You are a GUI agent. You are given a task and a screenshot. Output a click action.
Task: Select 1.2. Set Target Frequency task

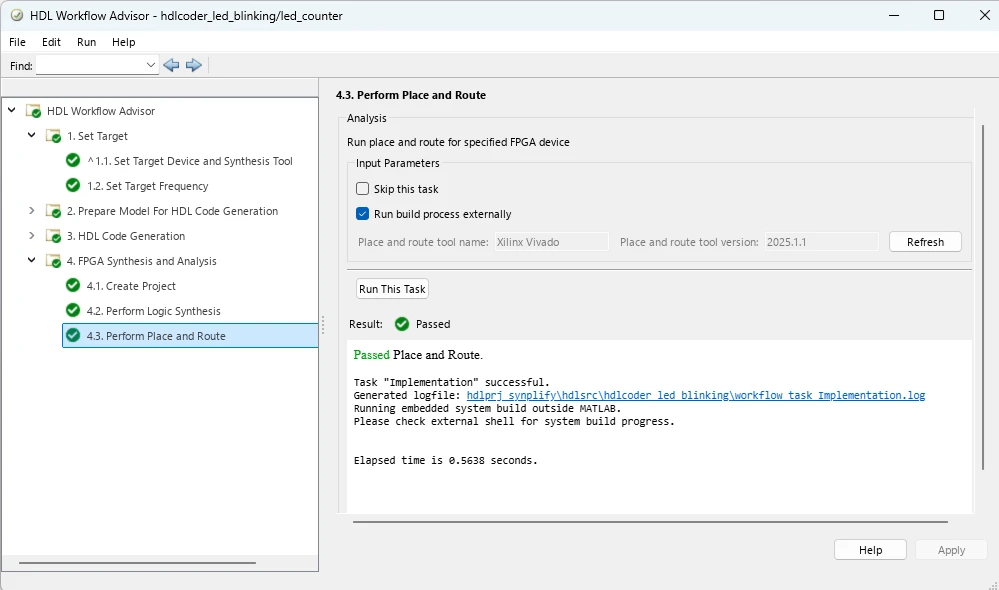tap(148, 186)
